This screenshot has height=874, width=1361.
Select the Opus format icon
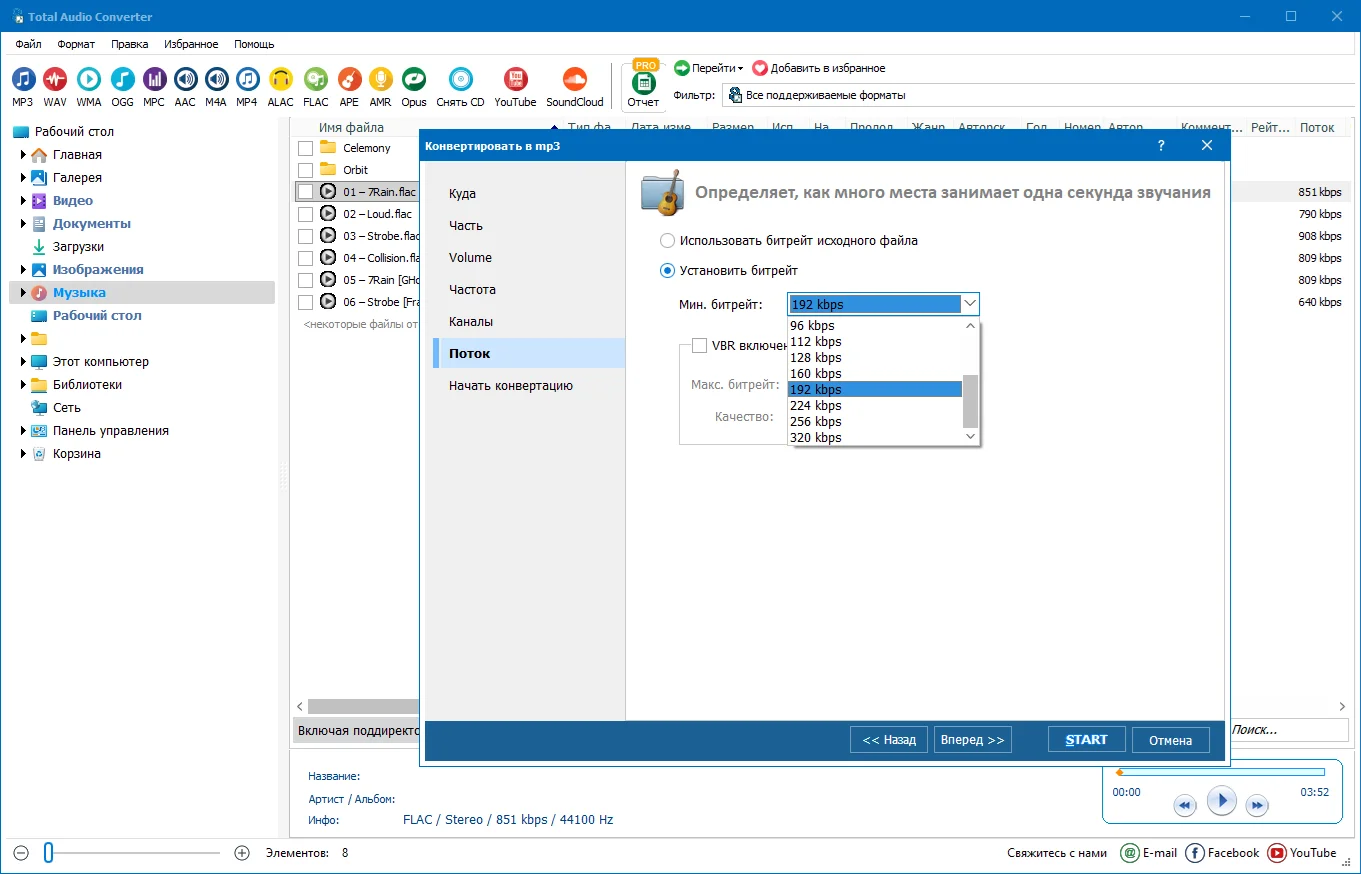point(413,80)
